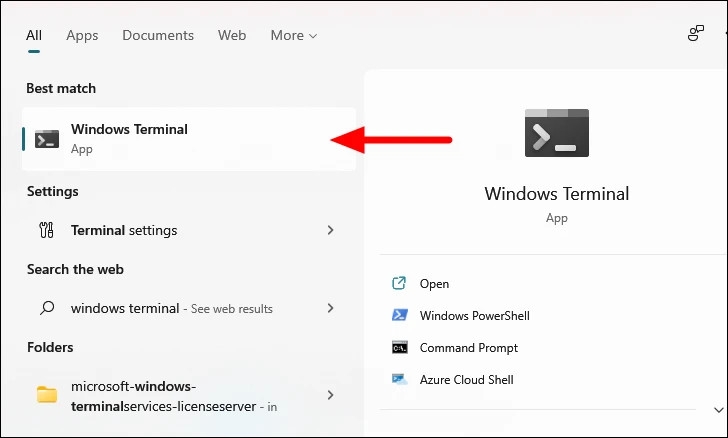Click the large Windows Terminal preview icon
This screenshot has width=728, height=438.
click(x=557, y=133)
